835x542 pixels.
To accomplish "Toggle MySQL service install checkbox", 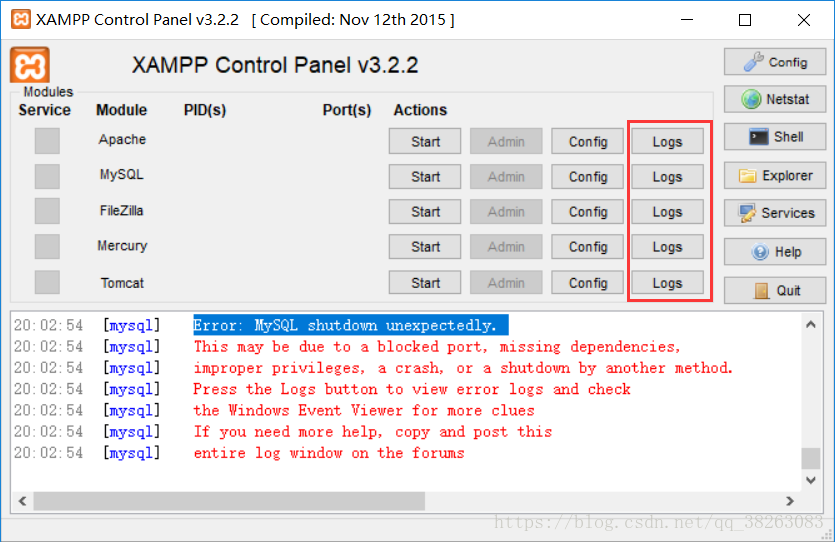I will point(47,176).
